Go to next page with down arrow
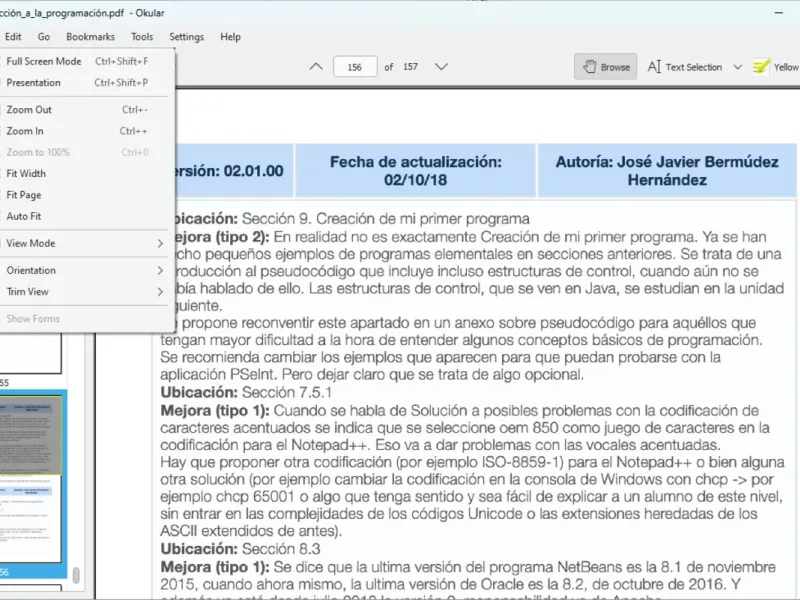 441,67
